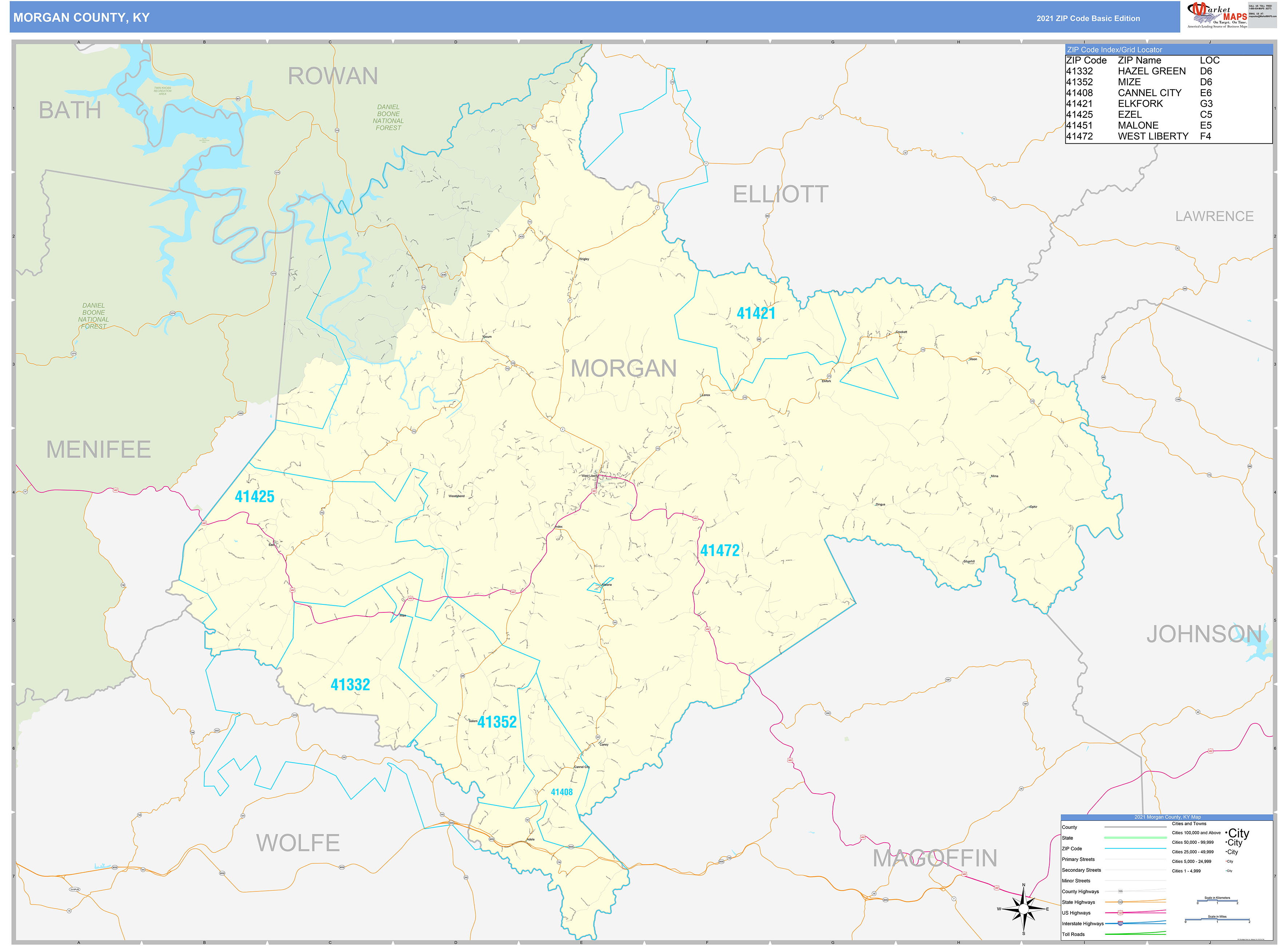Select the small City dot for Cities 1-4,999

pyautogui.click(x=1225, y=871)
